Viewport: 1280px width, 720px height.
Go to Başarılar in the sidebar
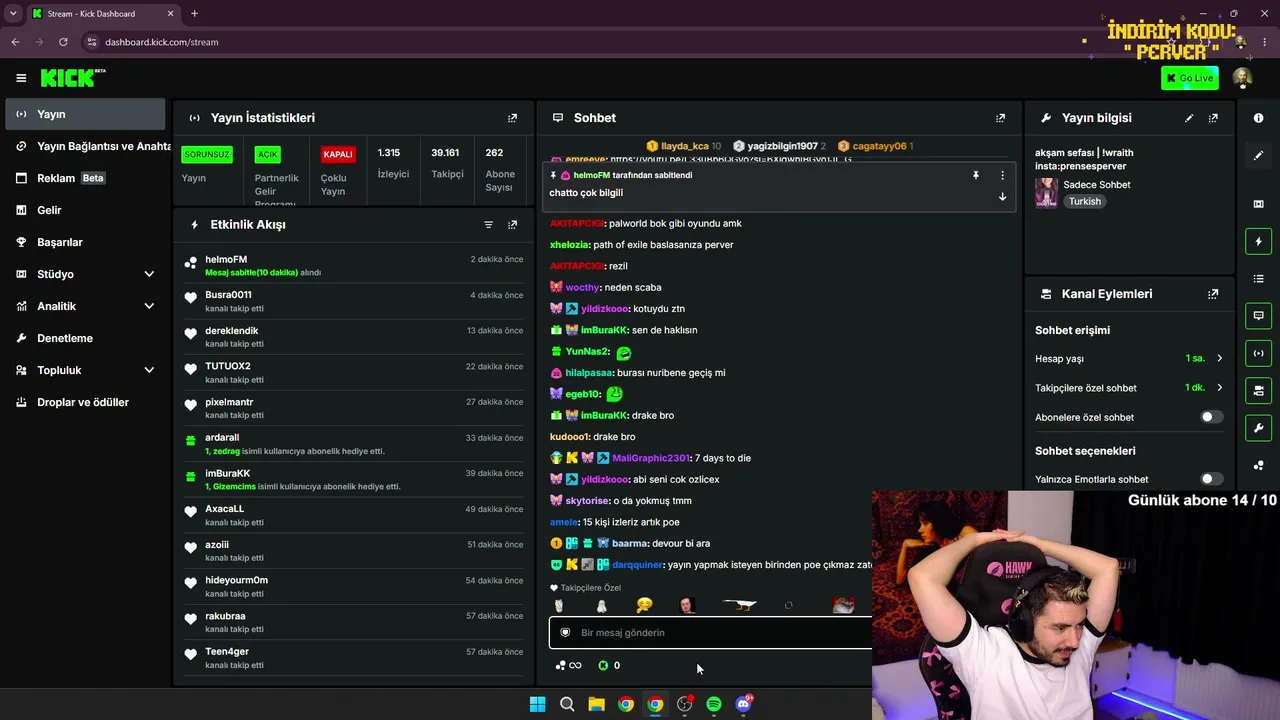coord(85,242)
